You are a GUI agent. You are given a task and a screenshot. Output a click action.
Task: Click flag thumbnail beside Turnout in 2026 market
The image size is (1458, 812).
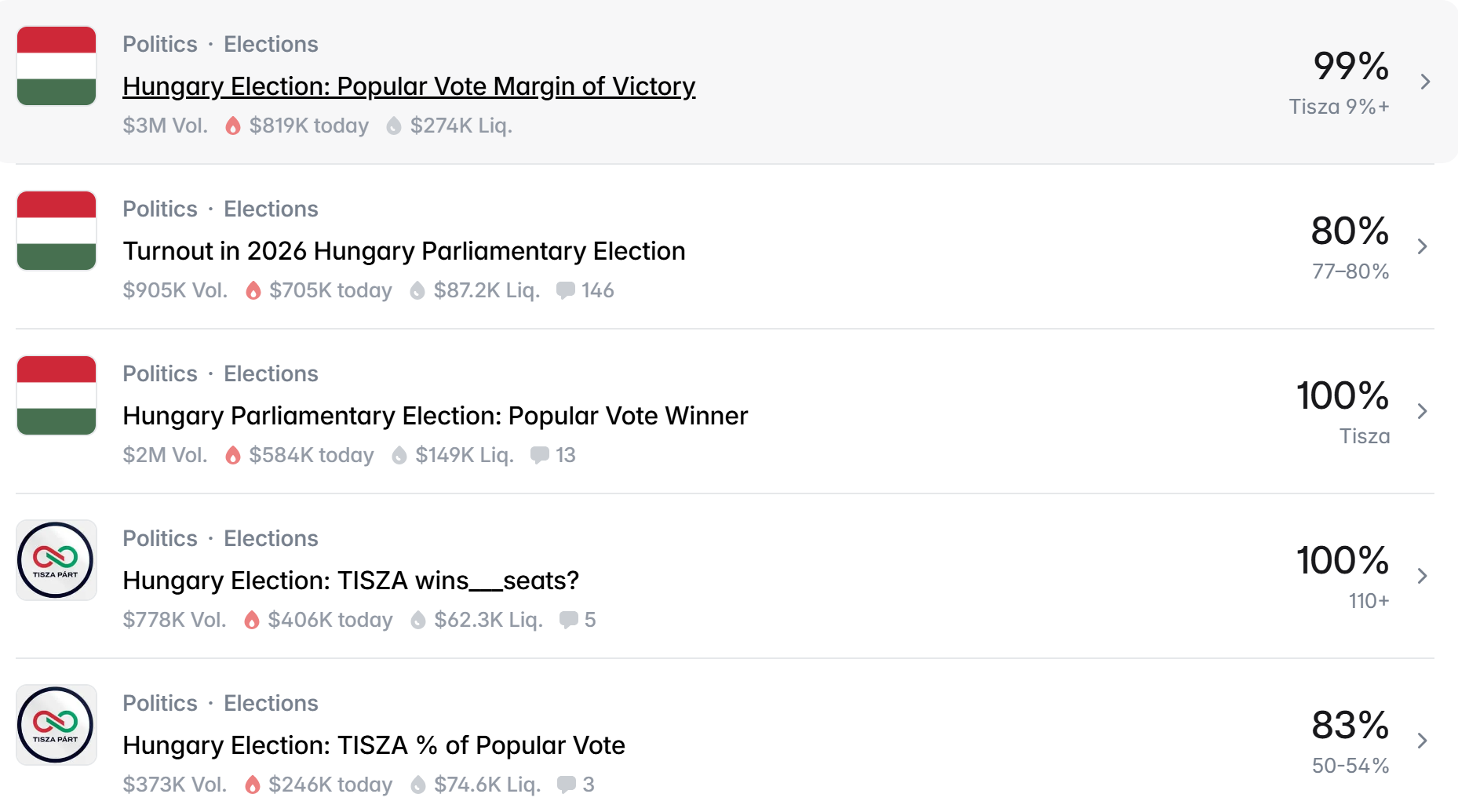click(56, 231)
